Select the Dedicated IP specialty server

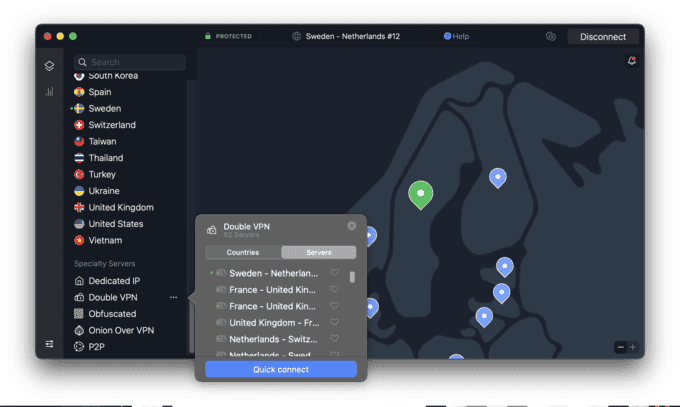[x=114, y=281]
